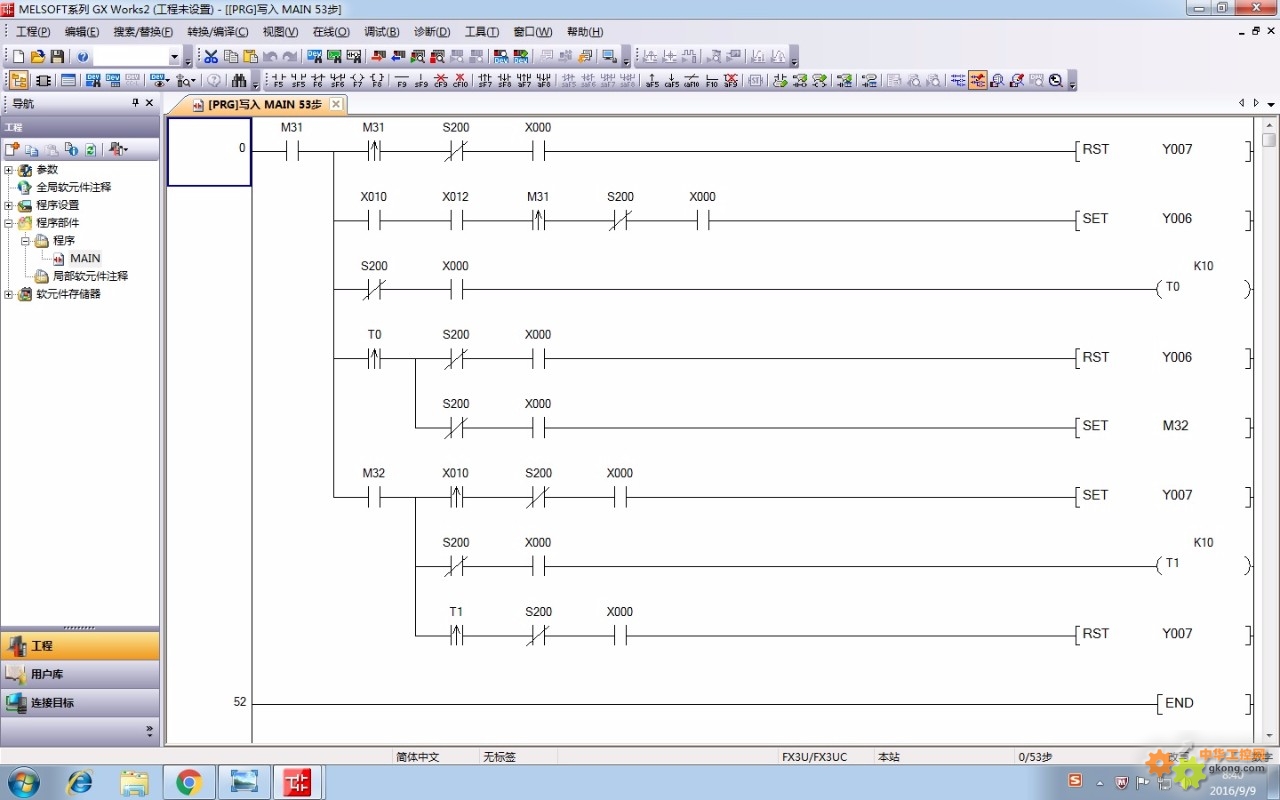Image resolution: width=1280 pixels, height=800 pixels.
Task: Open the 在线(O) menu
Action: (331, 32)
